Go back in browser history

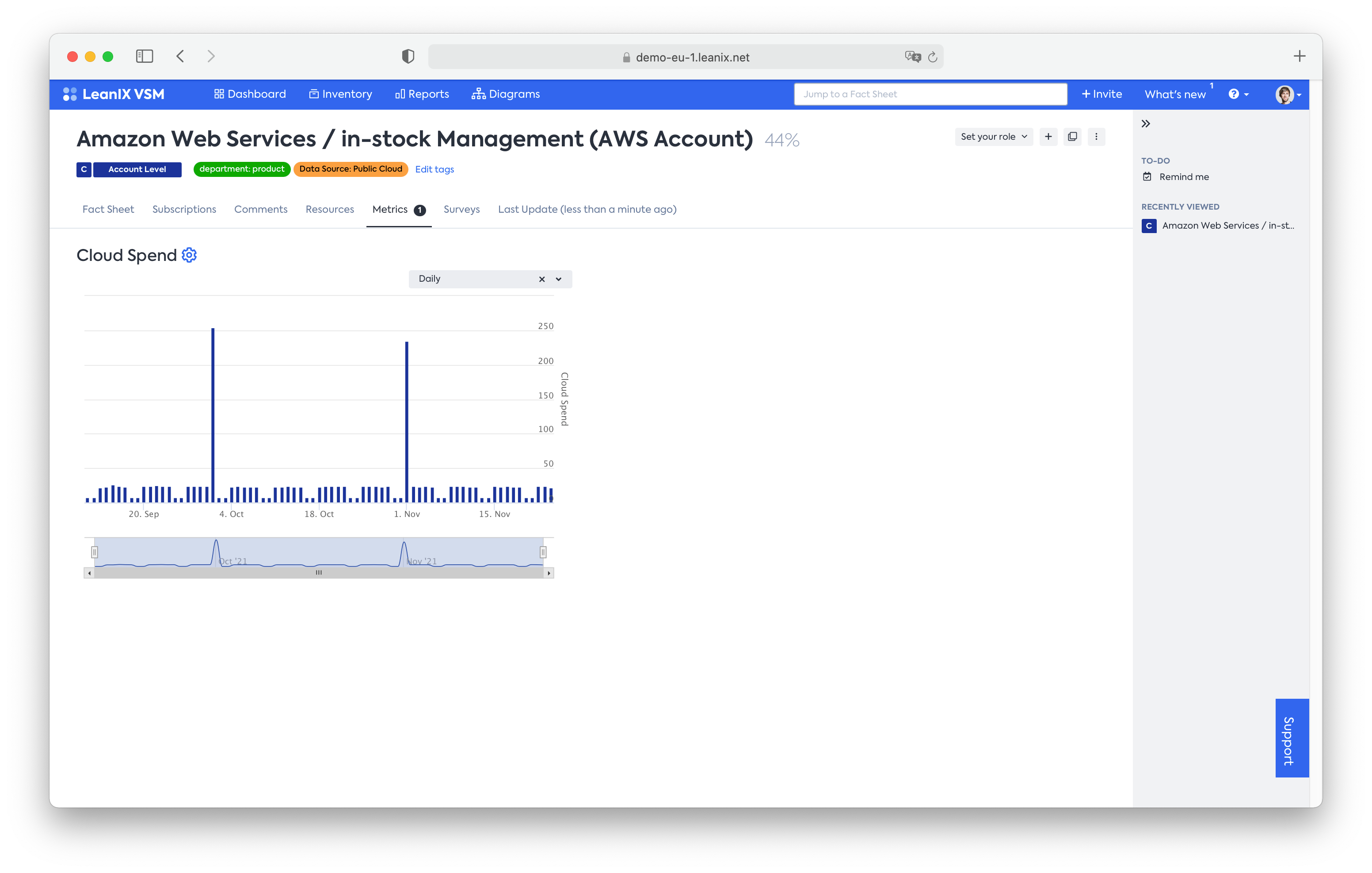[x=180, y=56]
